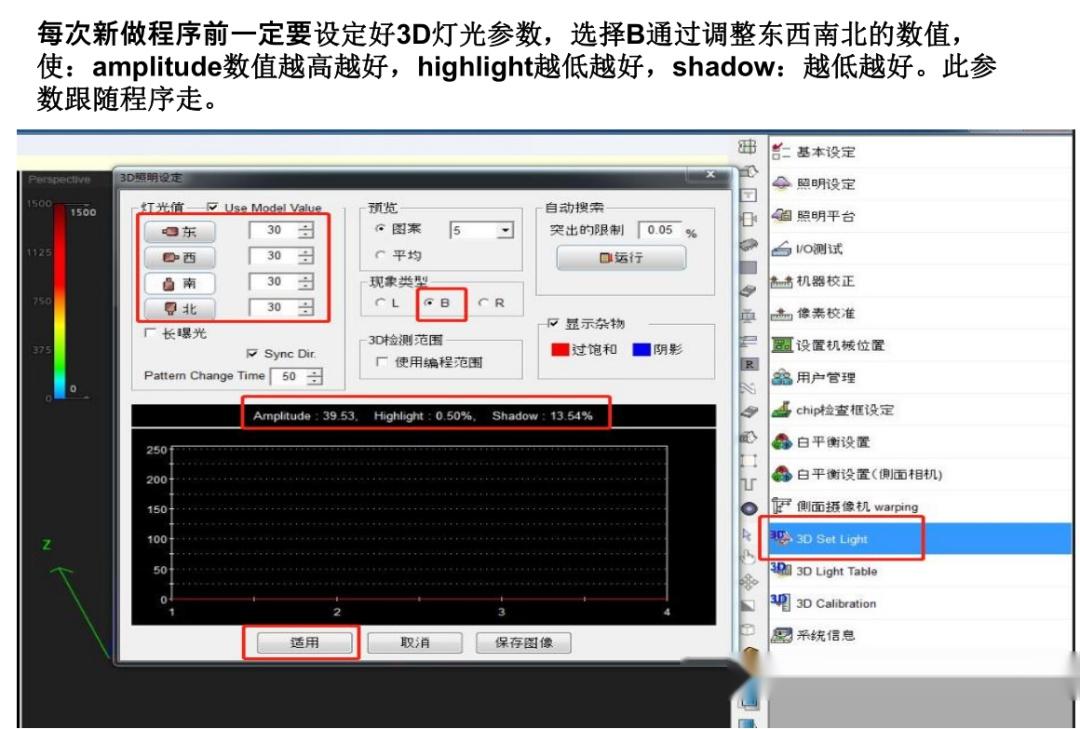1080x729 pixels.
Task: Select the arrow pointer tool icon
Action: click(747, 534)
